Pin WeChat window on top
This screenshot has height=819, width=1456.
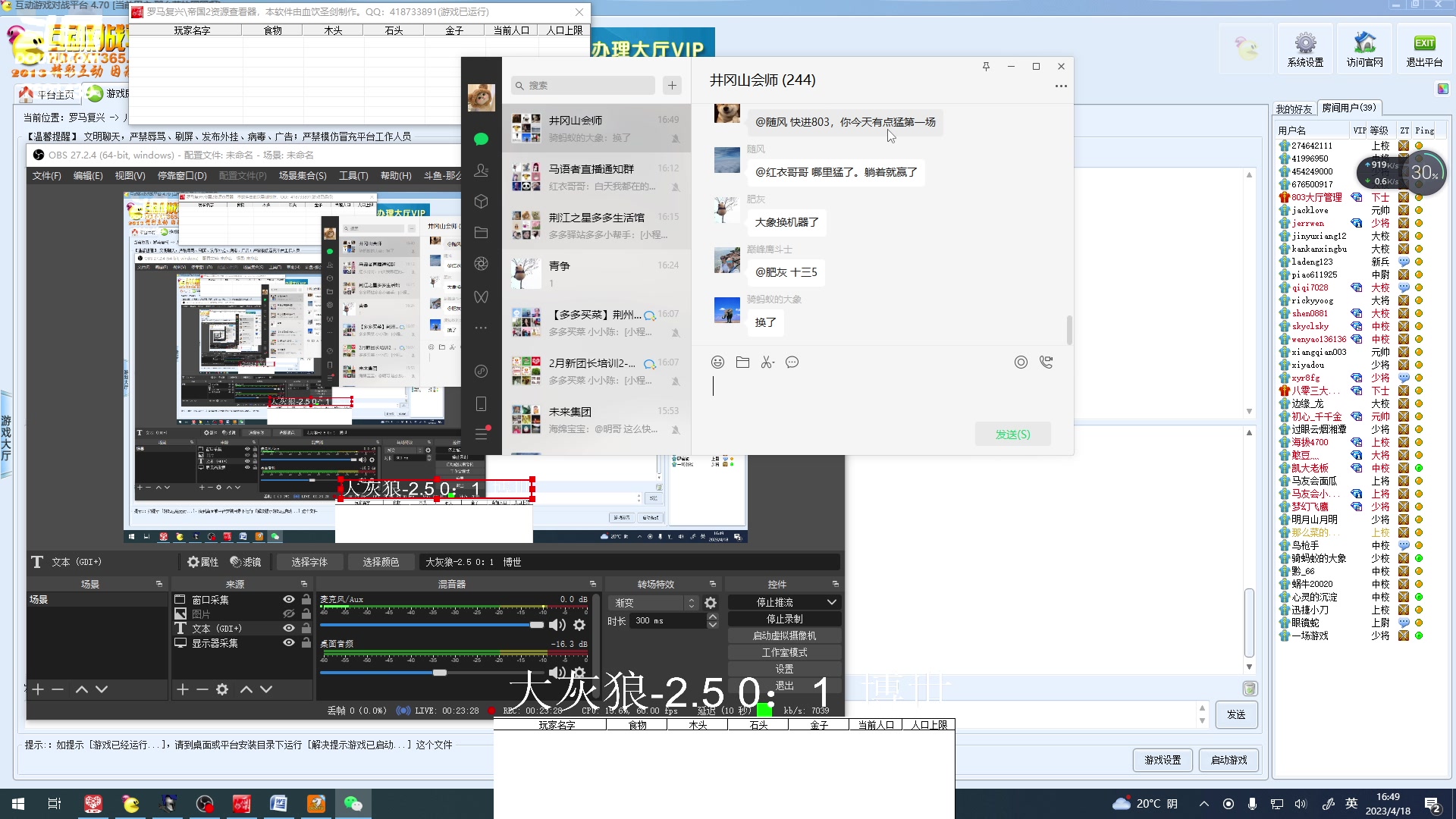pos(986,67)
